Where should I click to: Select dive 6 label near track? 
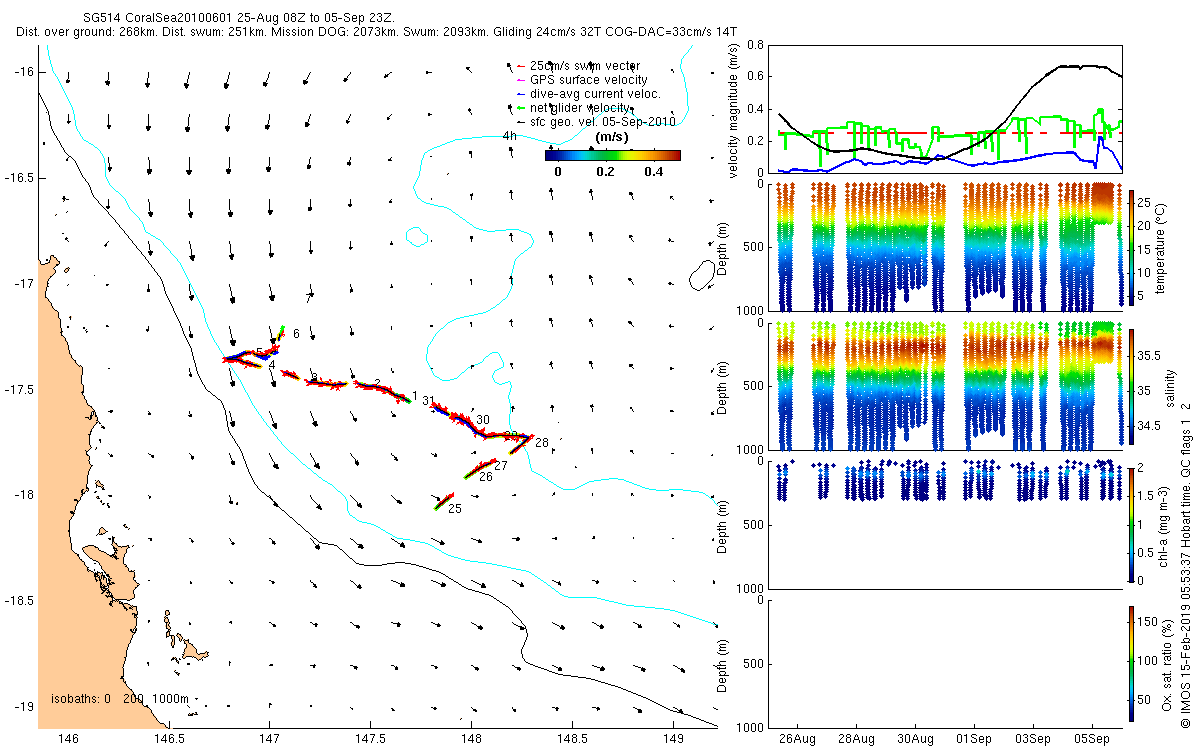[x=296, y=333]
